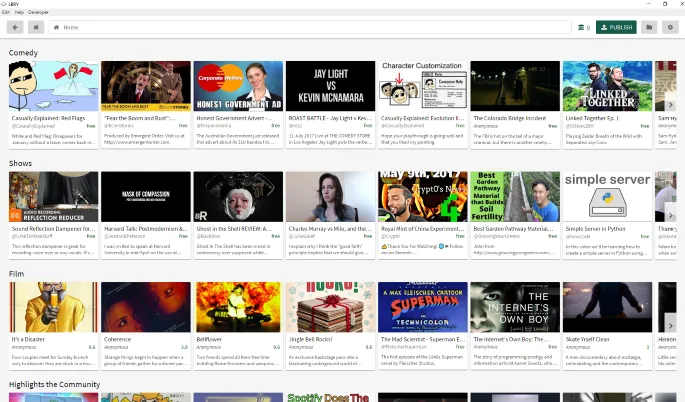Open the wallet balance bank icon
The width and height of the screenshot is (685, 402).
581,27
